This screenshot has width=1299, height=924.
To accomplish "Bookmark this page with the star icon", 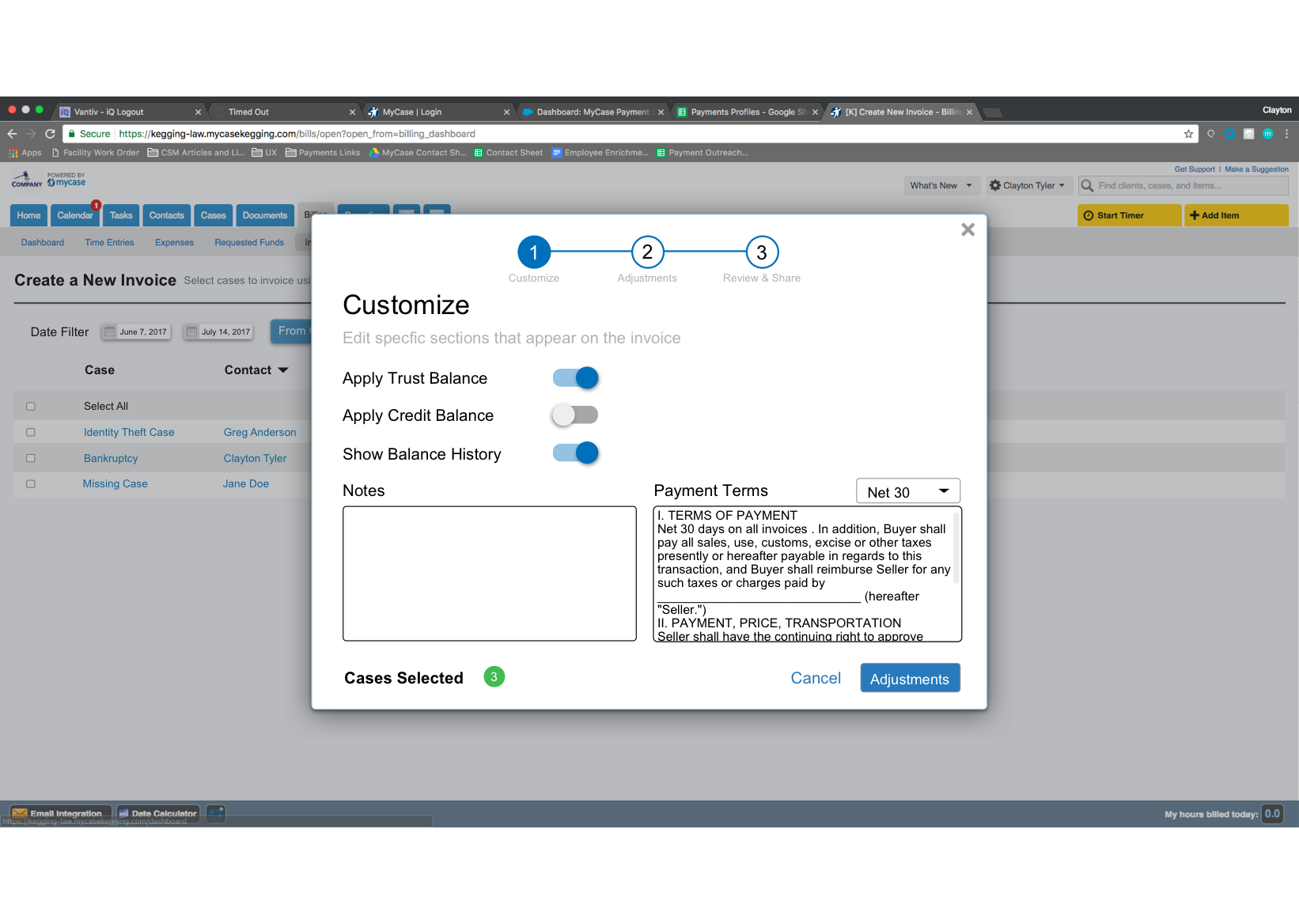I will [1188, 134].
